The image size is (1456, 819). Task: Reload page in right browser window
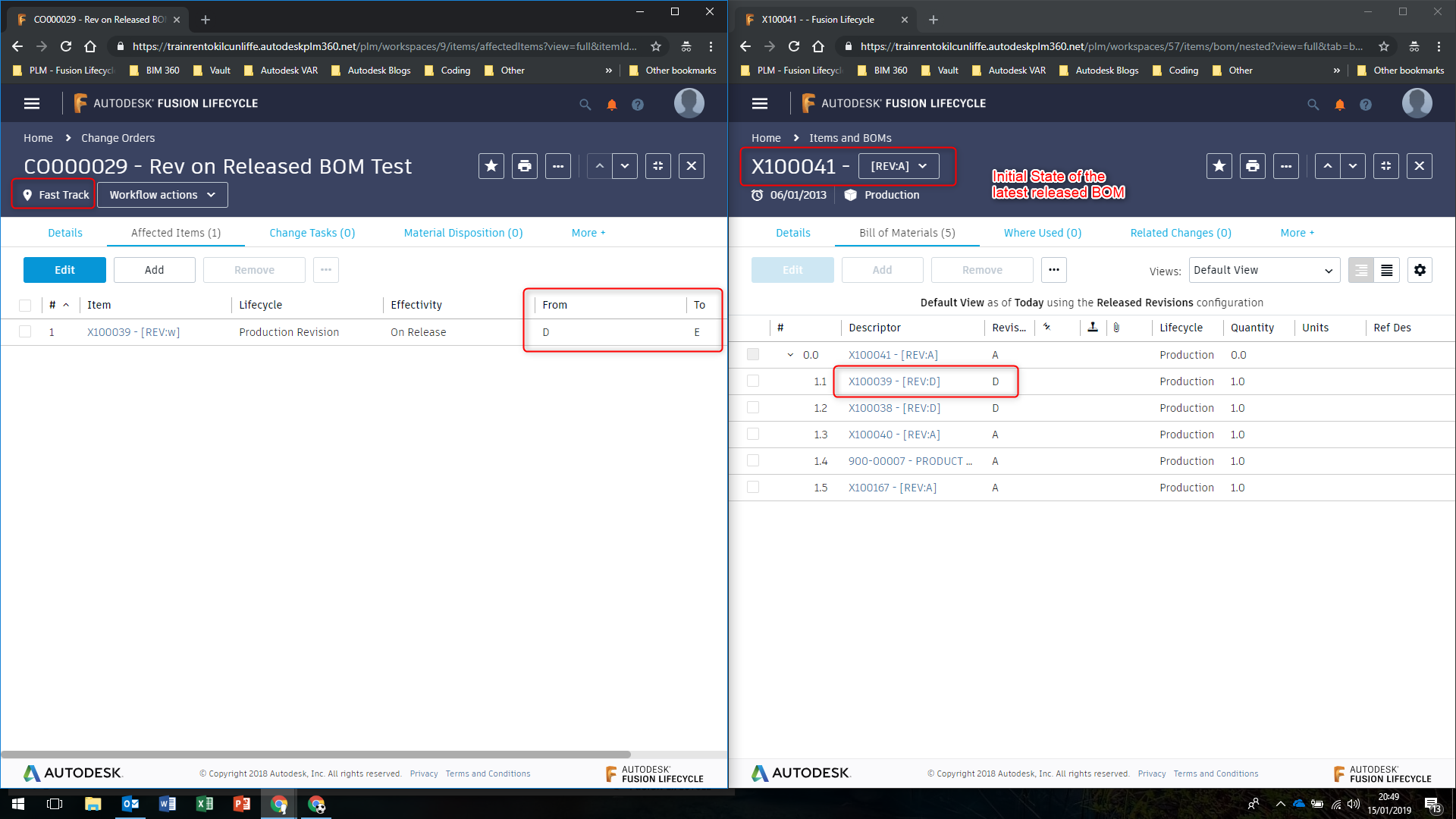[794, 47]
